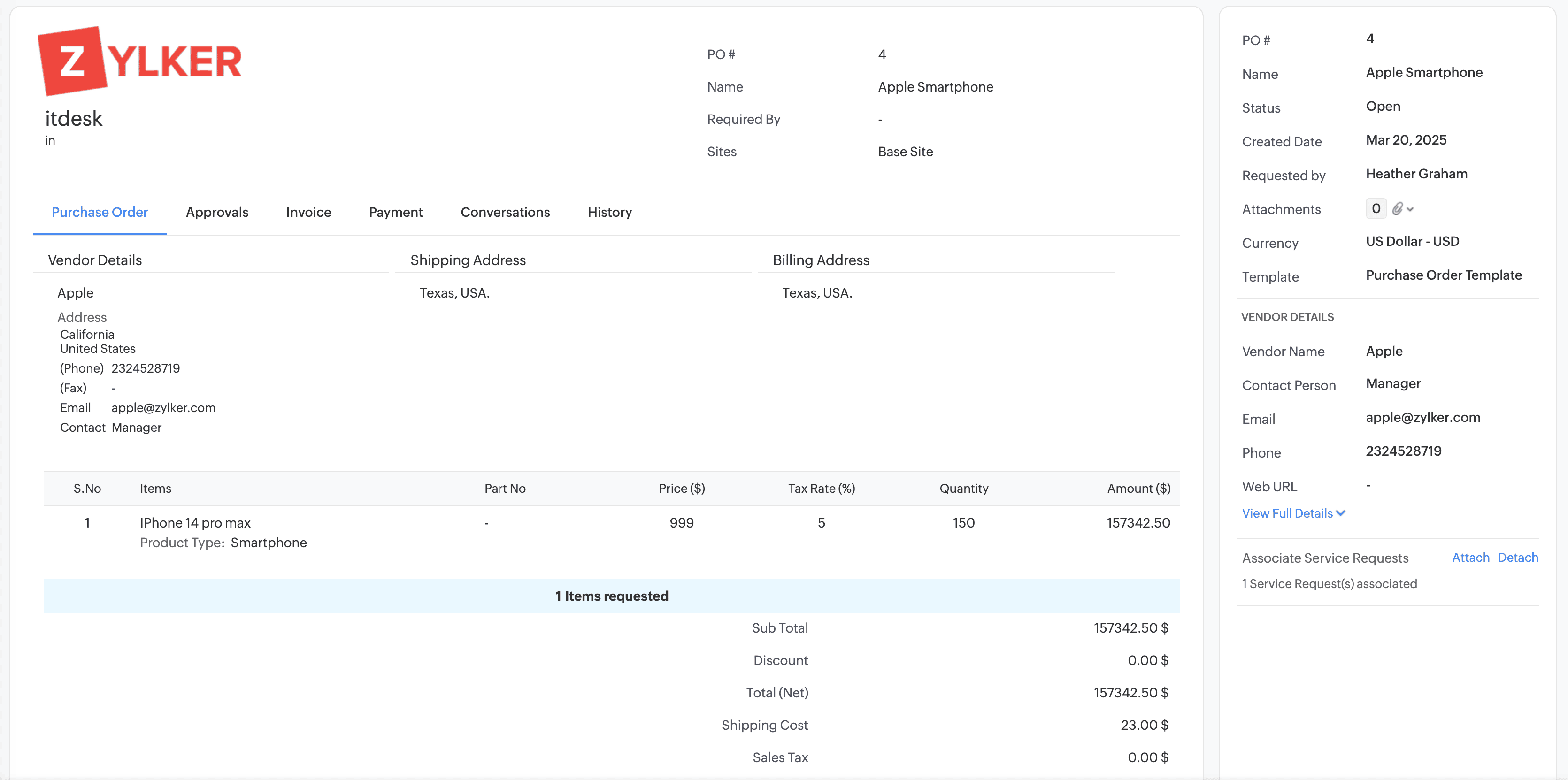Screen dimensions: 1568x780
Task: Click the Currency value US Dollar - USD
Action: pos(1412,241)
